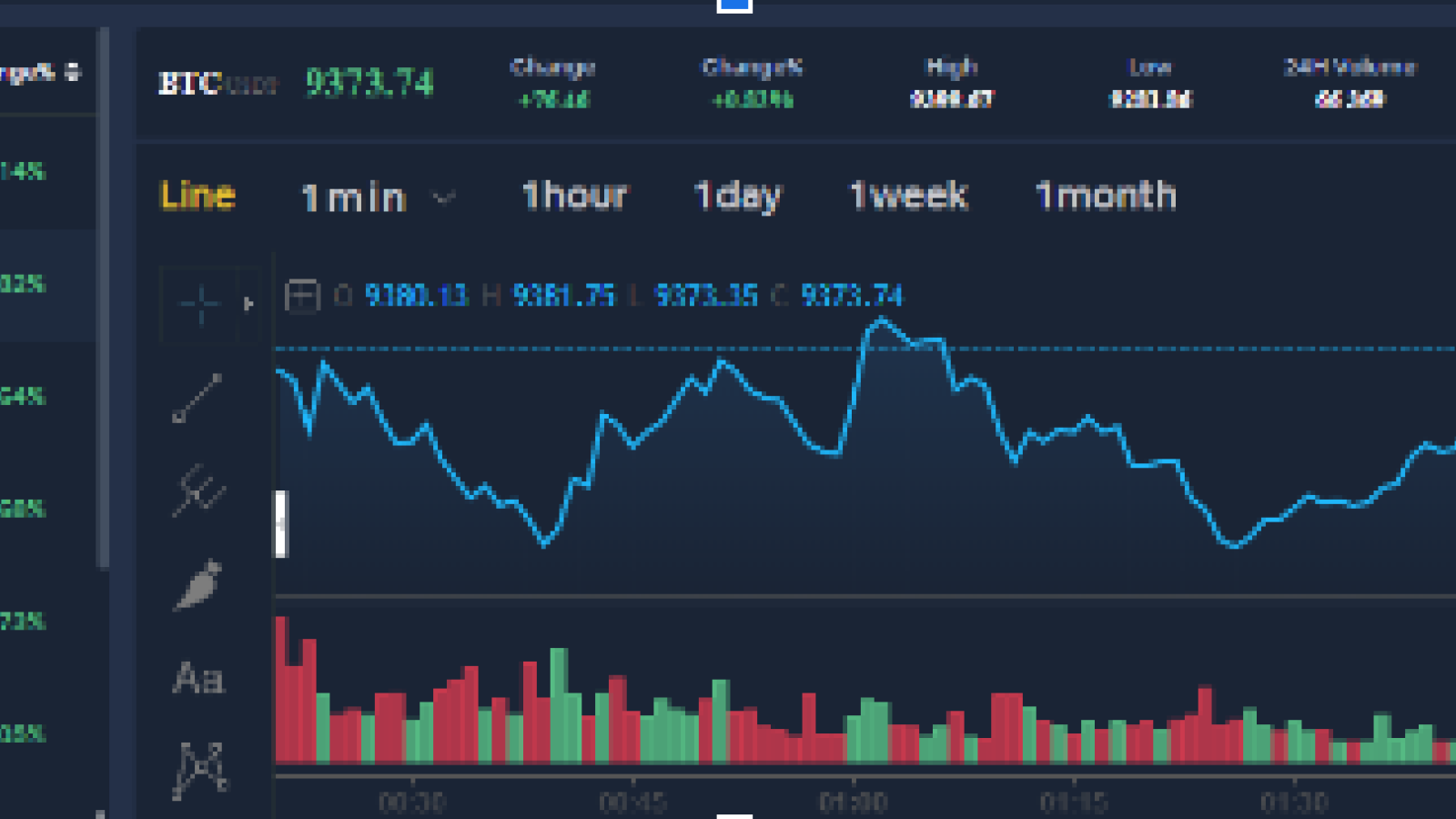Select the brush drawing tool
The height and width of the screenshot is (819, 1456).
coord(198,585)
